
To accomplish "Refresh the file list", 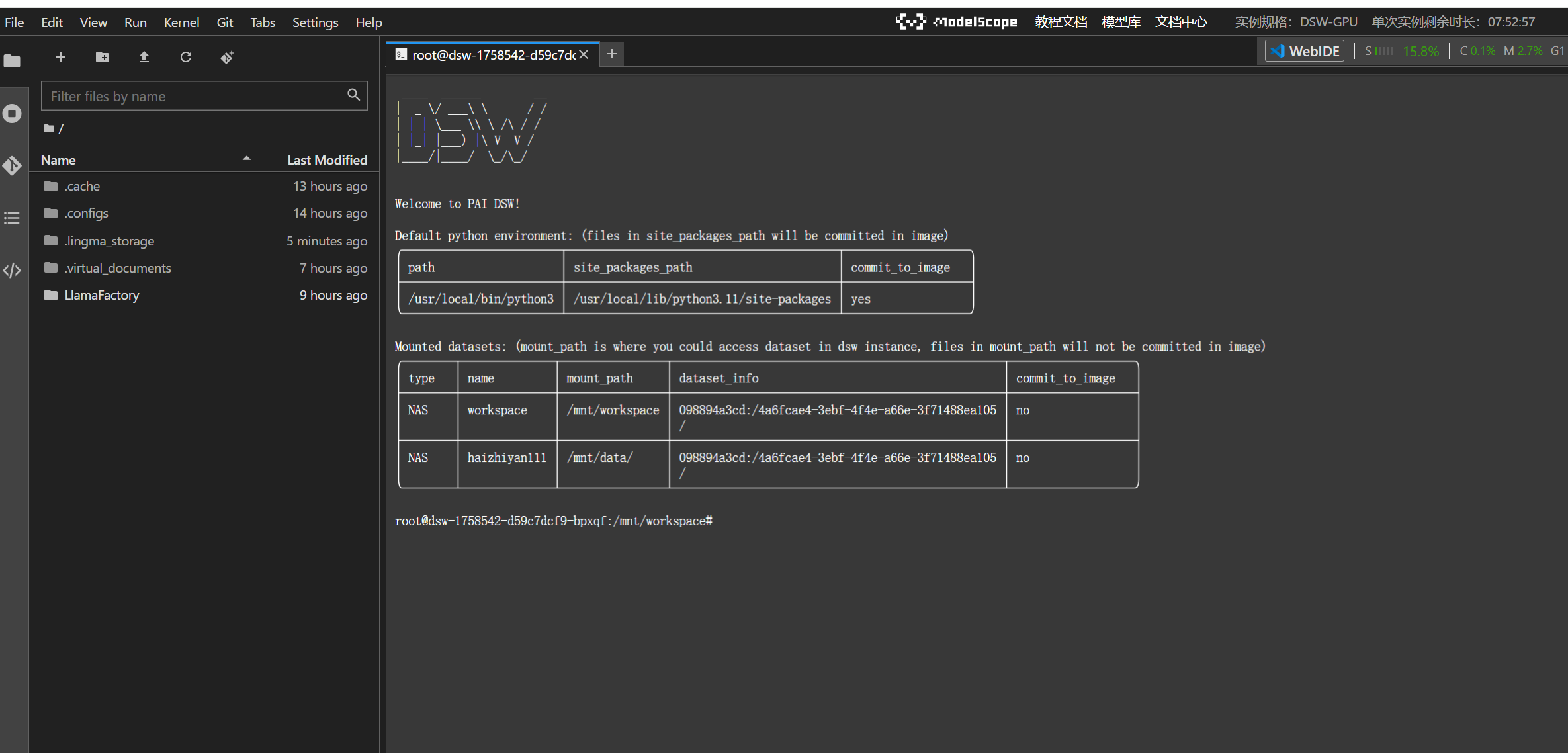I will (186, 57).
